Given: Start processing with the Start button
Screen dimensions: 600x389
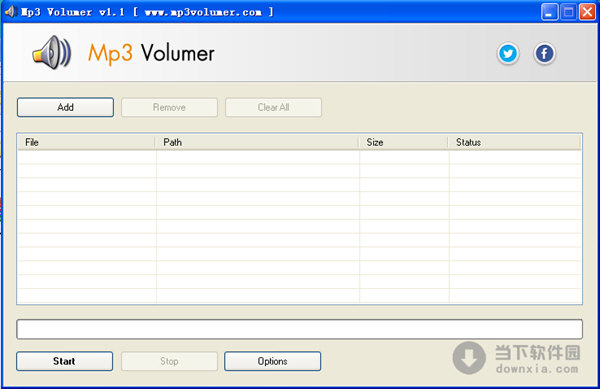Looking at the screenshot, I should (x=65, y=361).
